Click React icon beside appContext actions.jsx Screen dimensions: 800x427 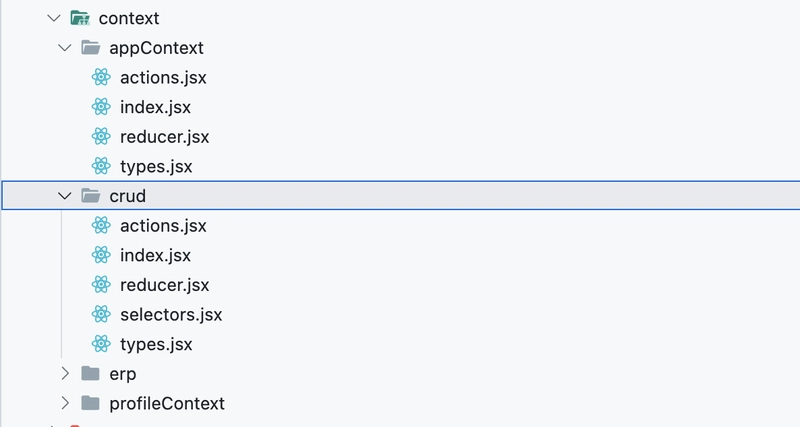tap(101, 77)
